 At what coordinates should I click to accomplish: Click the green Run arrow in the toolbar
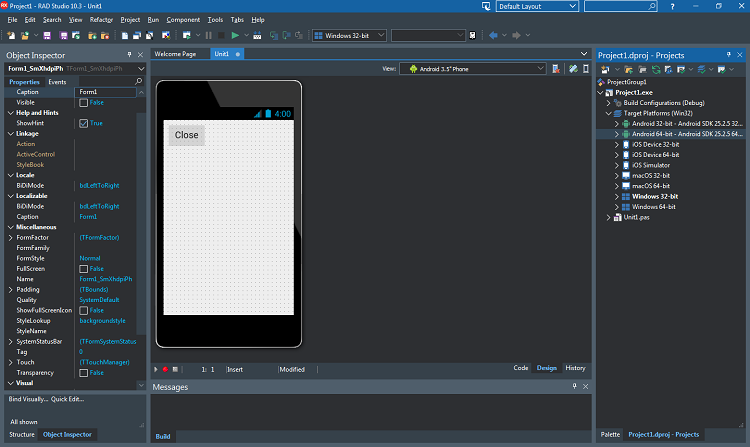tap(235, 35)
